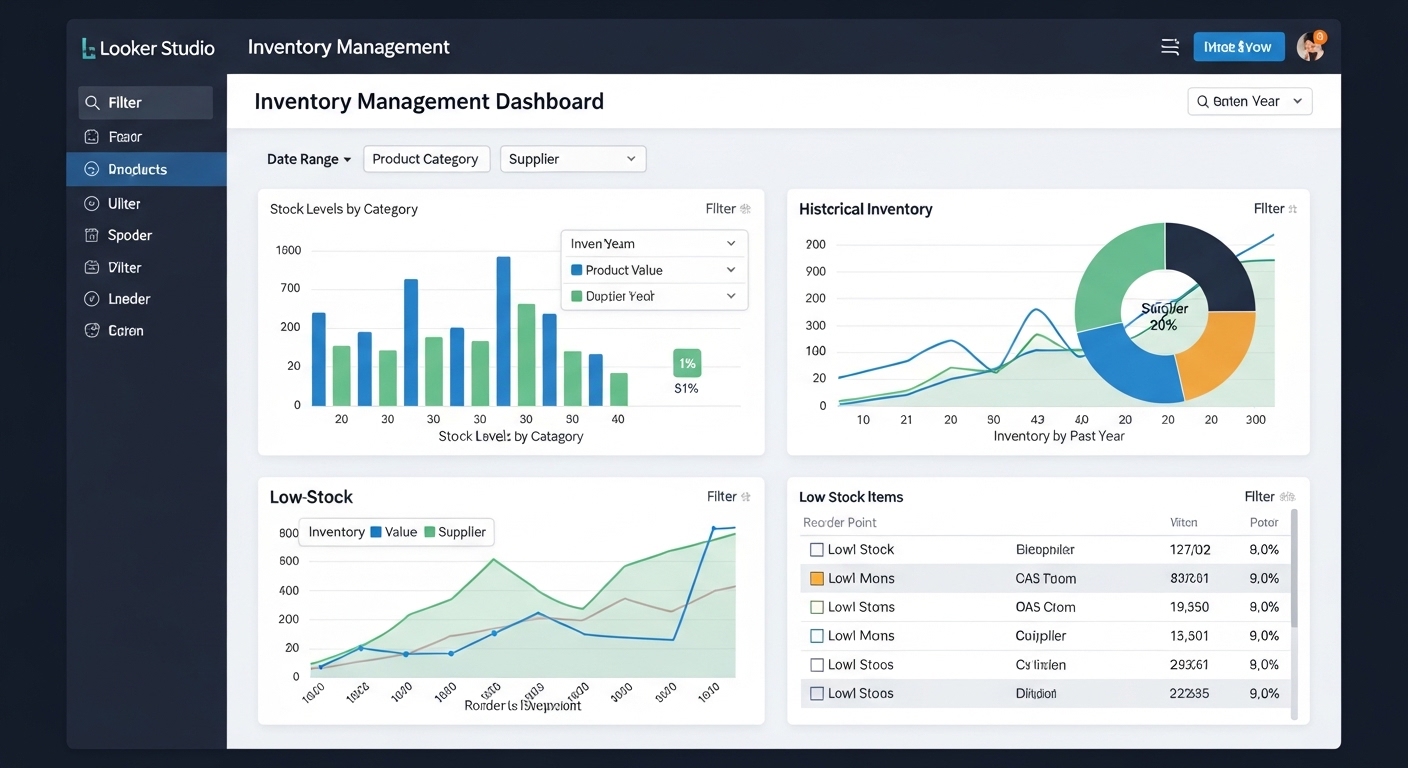Viewport: 1408px width, 768px height.
Task: Check the box in the OAS Crom row
Action: pyautogui.click(x=816, y=607)
